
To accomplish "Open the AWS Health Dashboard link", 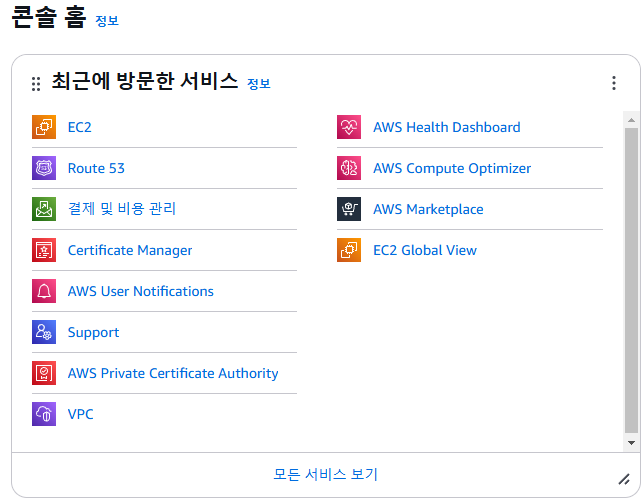I will pyautogui.click(x=447, y=127).
